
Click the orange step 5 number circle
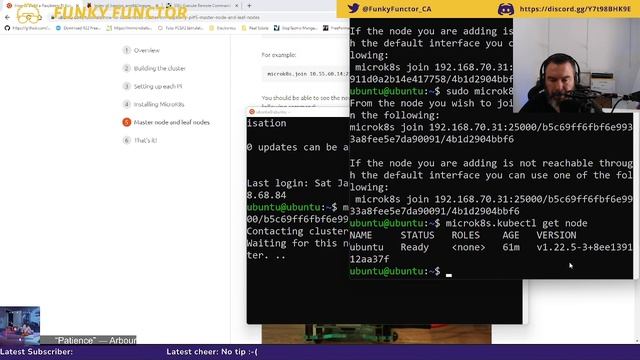pyautogui.click(x=127, y=122)
